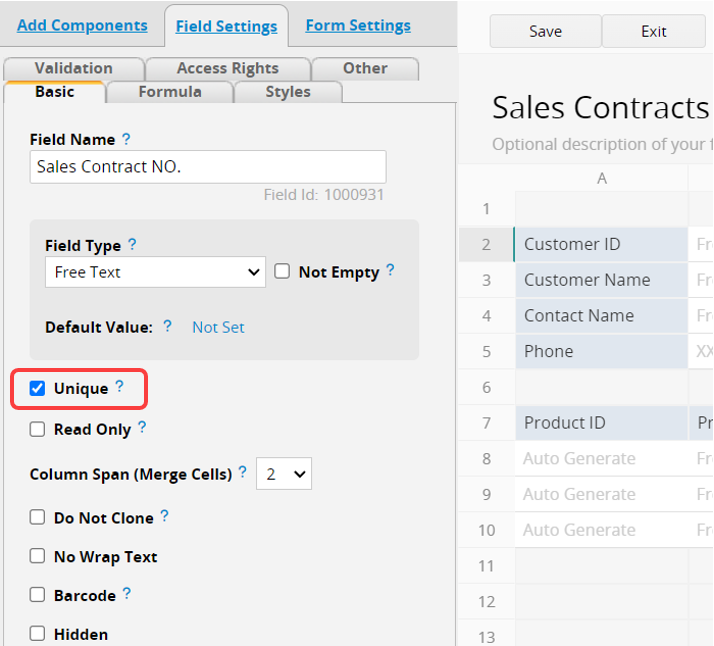Click the Field Name text input
Viewport: 714px width, 646px height.
tap(207, 167)
